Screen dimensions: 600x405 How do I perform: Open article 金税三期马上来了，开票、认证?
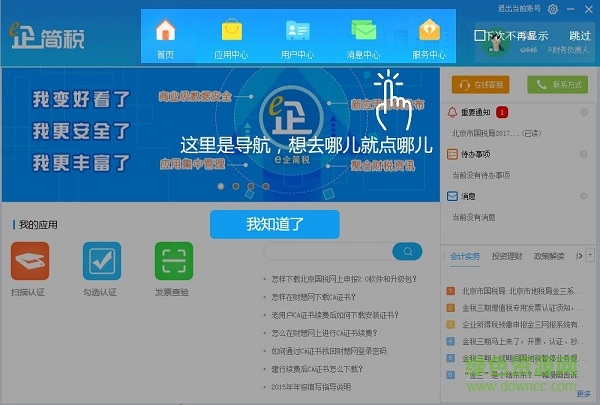click(x=523, y=341)
